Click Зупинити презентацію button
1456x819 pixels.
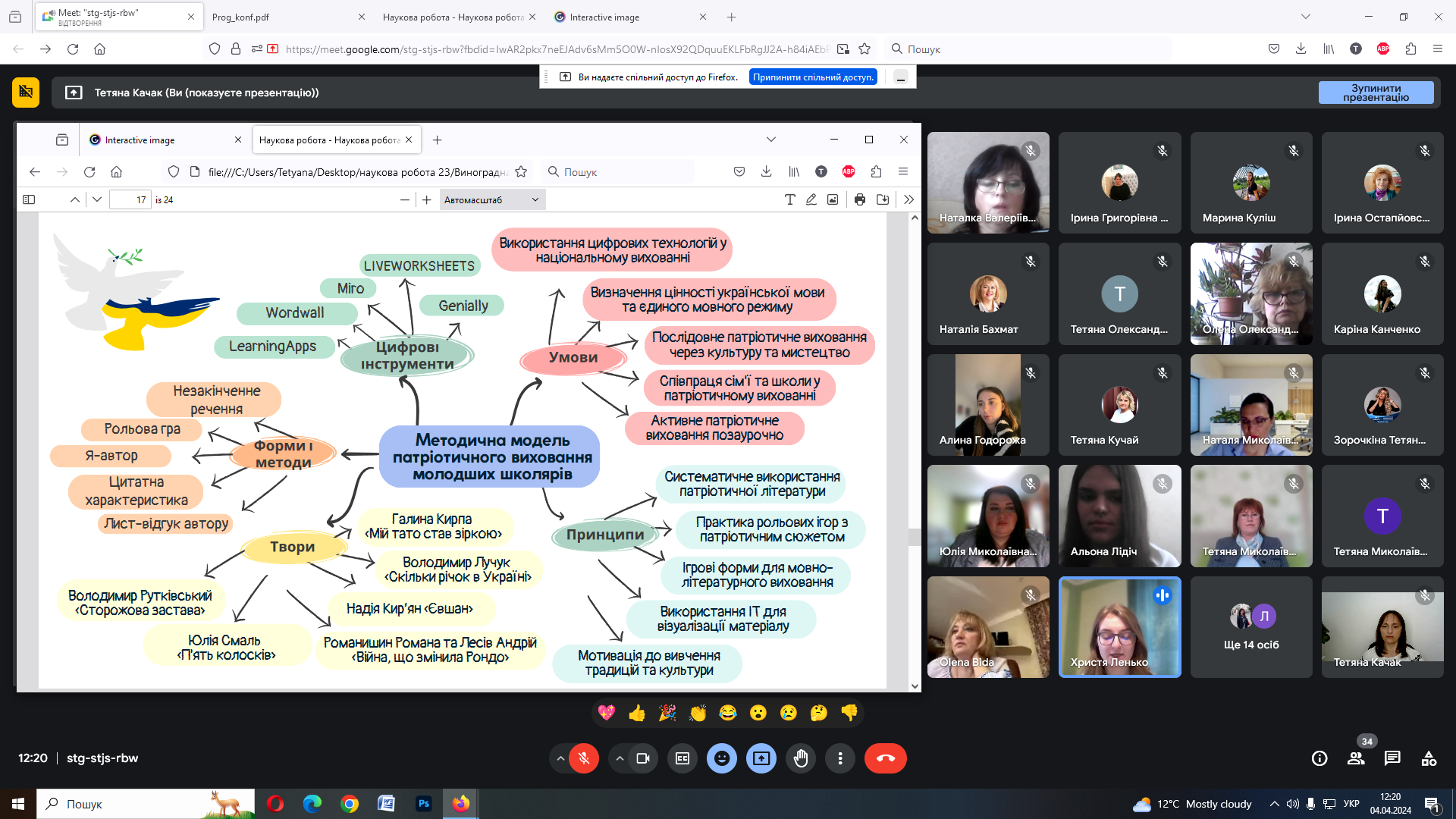[x=1376, y=93]
